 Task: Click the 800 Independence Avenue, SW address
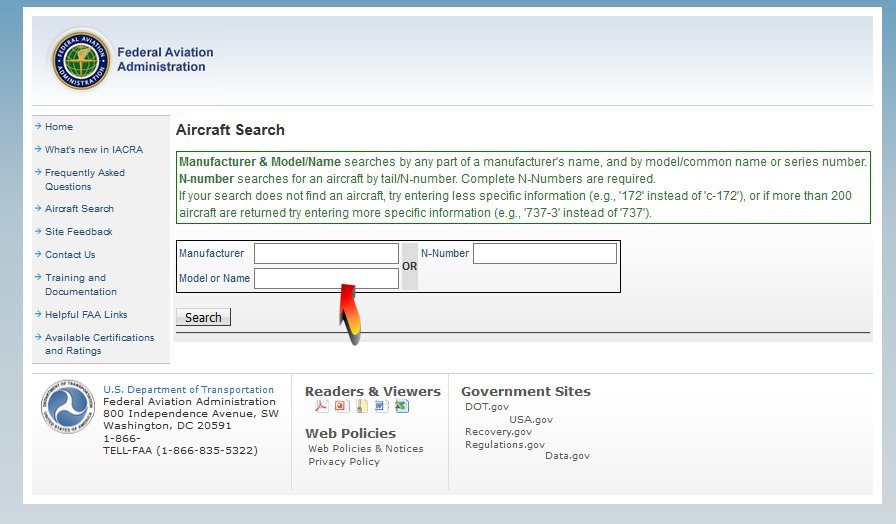(191, 414)
